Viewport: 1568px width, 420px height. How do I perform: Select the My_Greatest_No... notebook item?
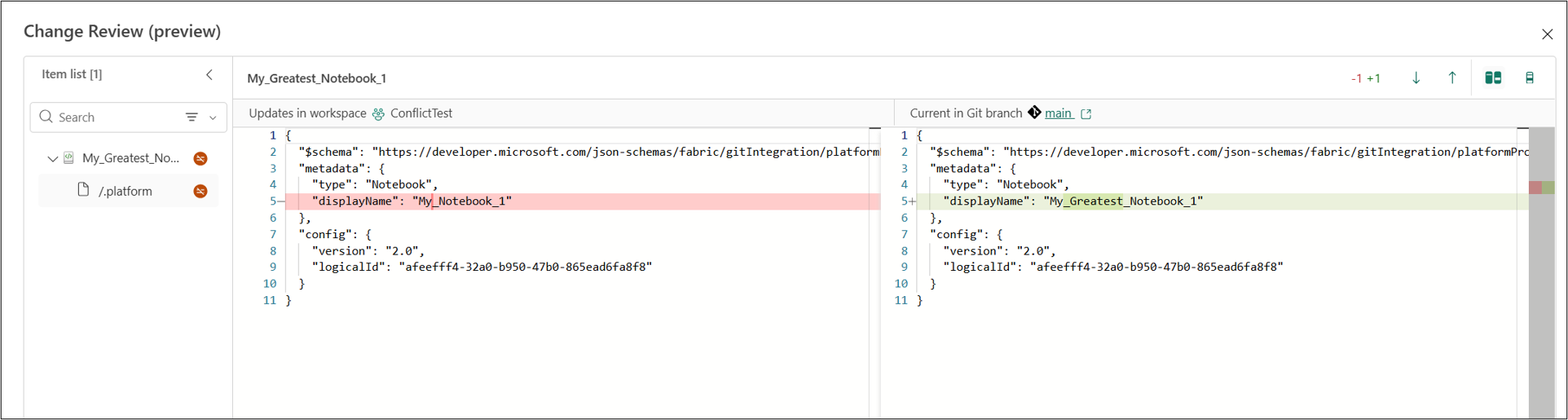pyautogui.click(x=130, y=158)
